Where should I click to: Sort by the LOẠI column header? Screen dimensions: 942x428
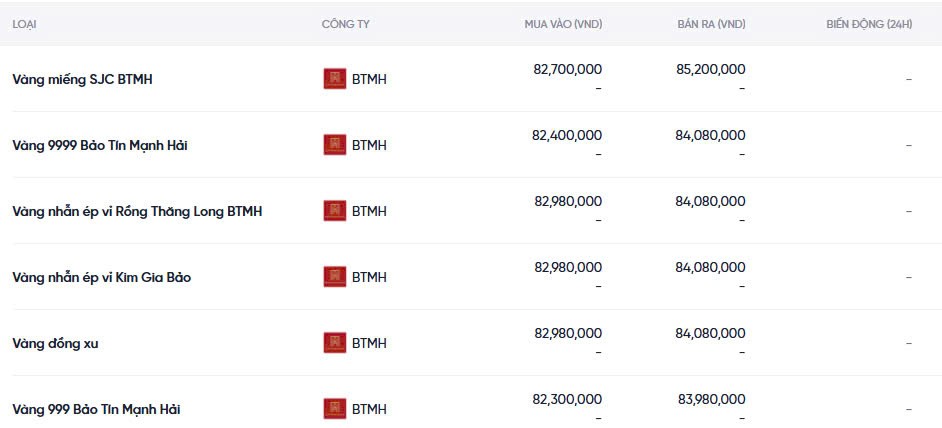(26, 24)
